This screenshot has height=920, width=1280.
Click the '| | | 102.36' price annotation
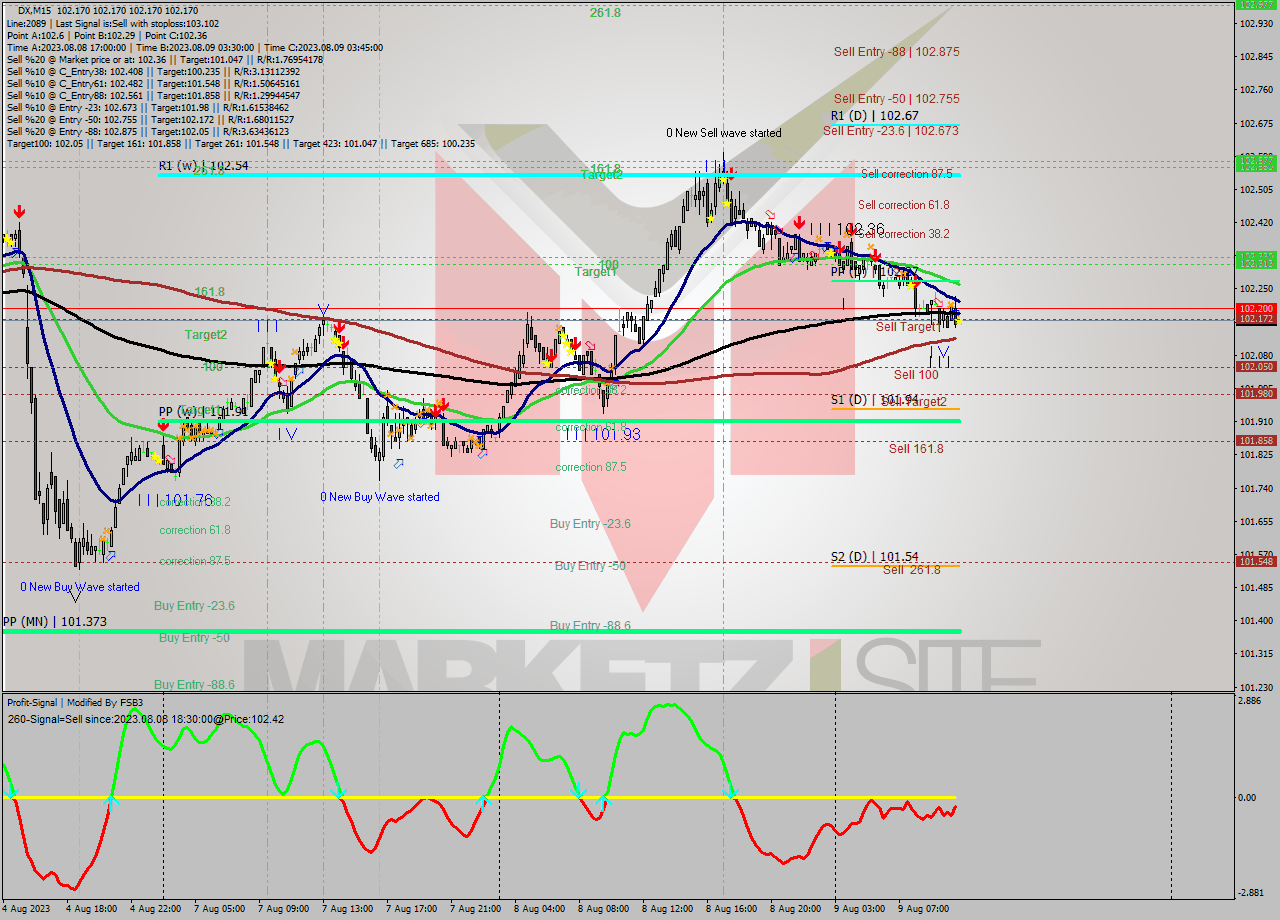coord(847,228)
